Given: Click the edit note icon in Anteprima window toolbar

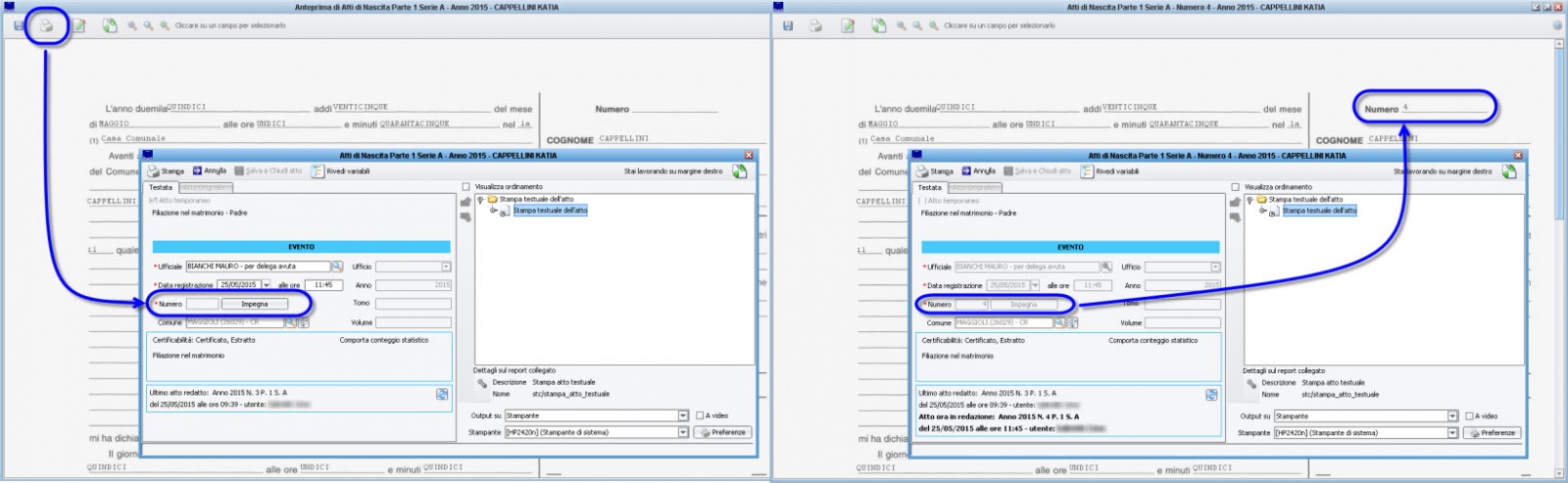Looking at the screenshot, I should tap(79, 26).
